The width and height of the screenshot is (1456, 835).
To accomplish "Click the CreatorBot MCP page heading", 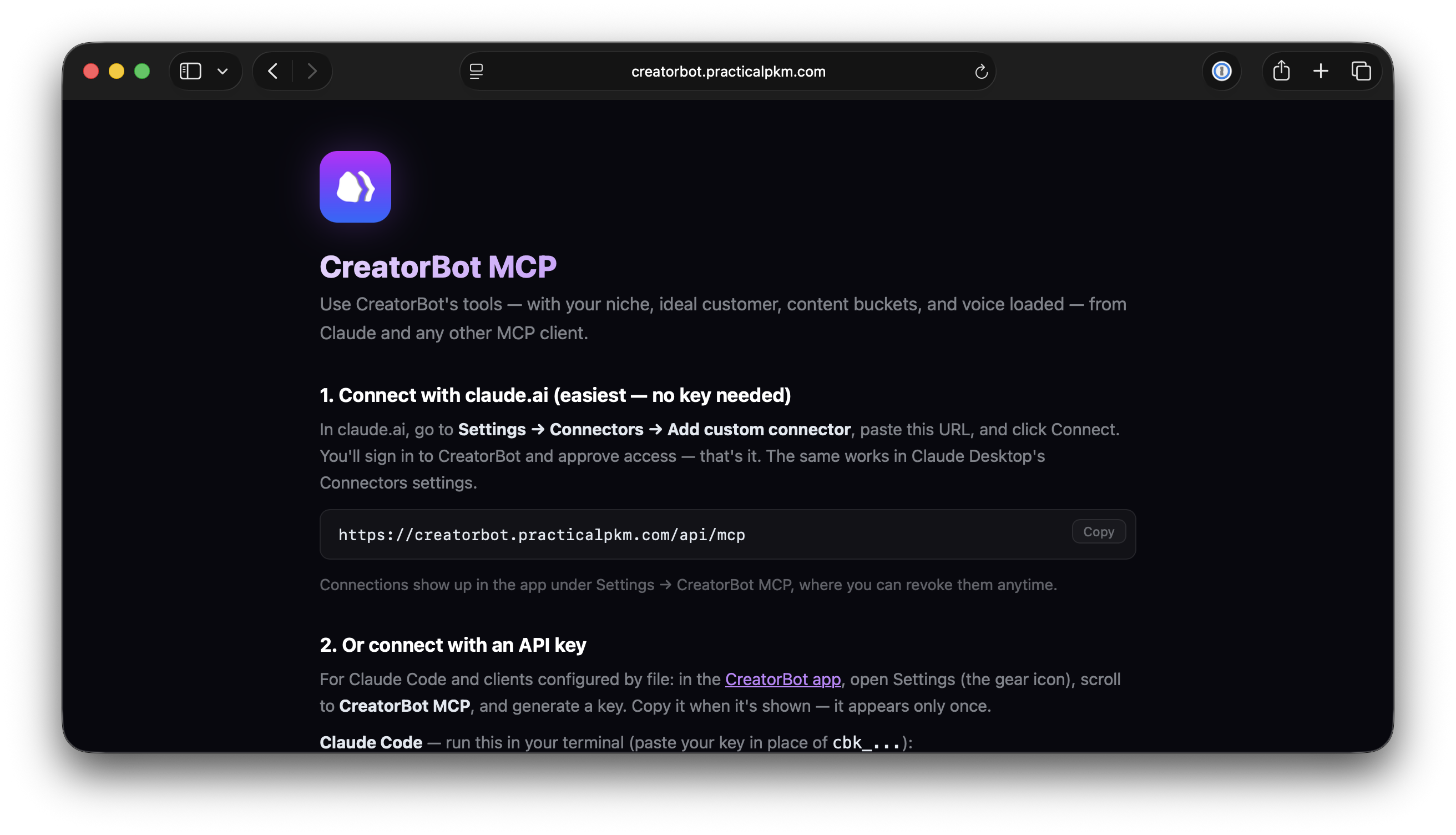I will [x=438, y=266].
